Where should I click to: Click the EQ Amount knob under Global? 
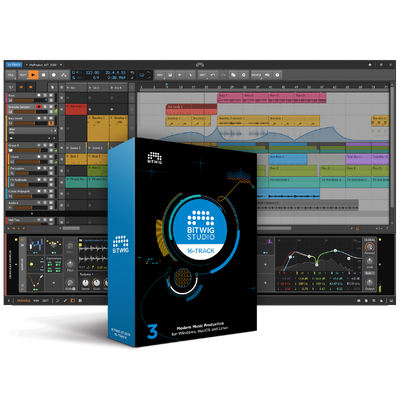tap(369, 247)
